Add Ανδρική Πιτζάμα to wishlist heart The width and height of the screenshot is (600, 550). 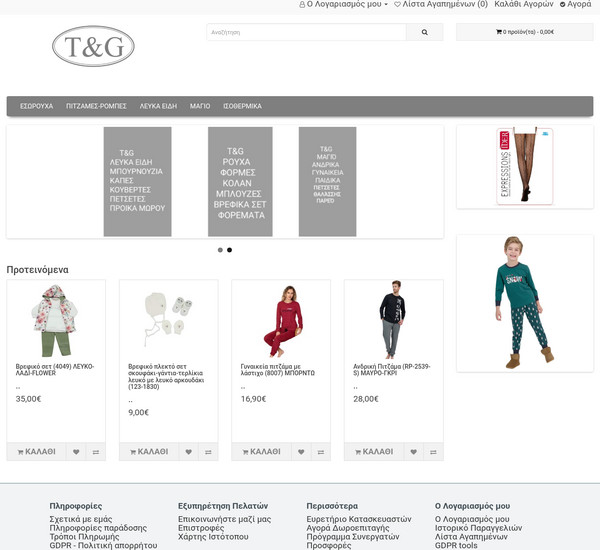point(414,452)
